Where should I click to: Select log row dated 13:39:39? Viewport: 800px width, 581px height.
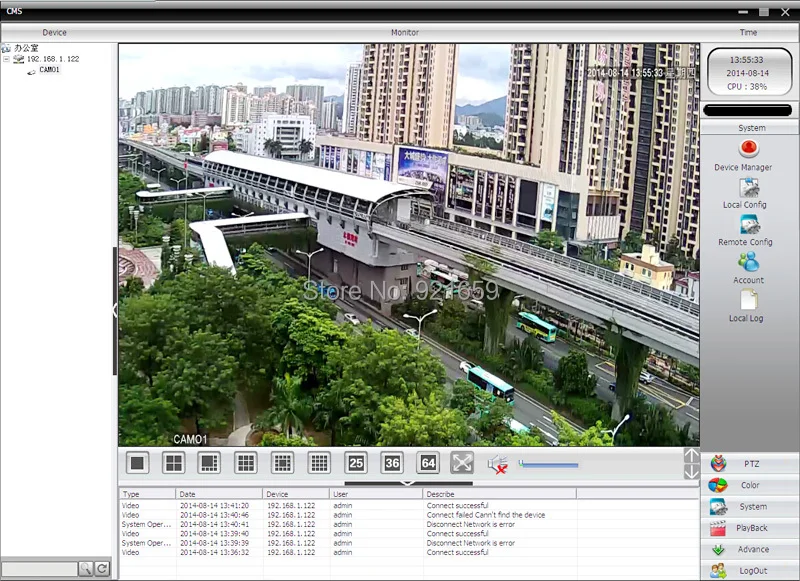point(409,543)
